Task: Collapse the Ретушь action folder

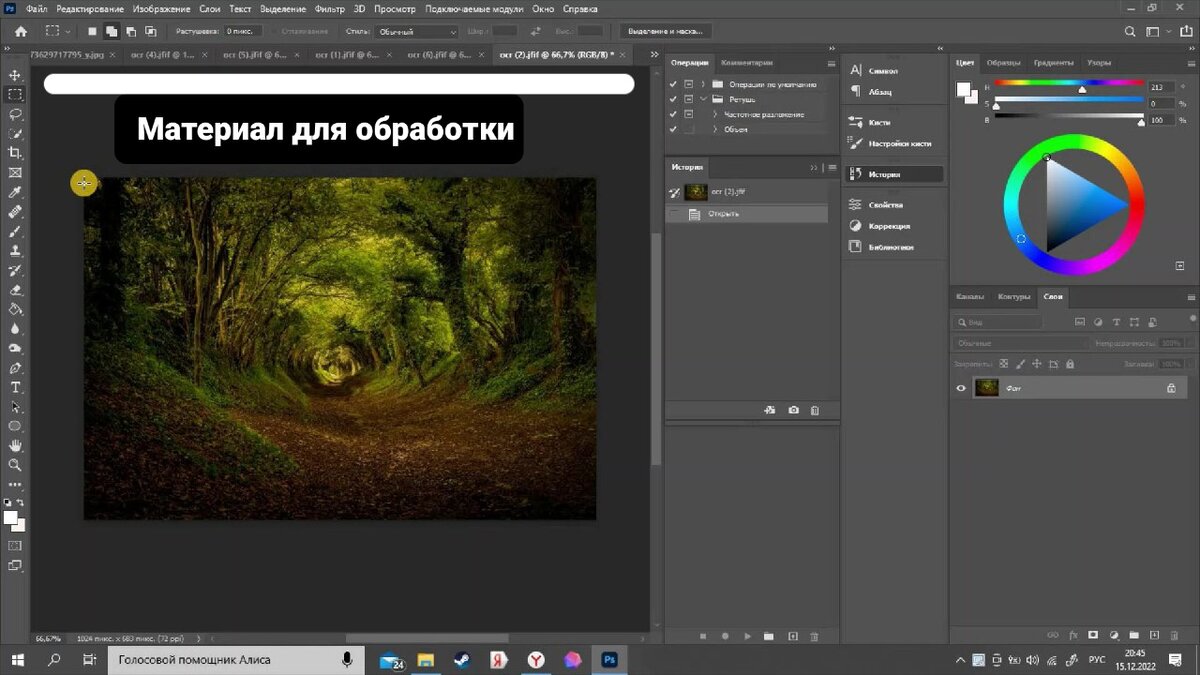Action: [703, 99]
